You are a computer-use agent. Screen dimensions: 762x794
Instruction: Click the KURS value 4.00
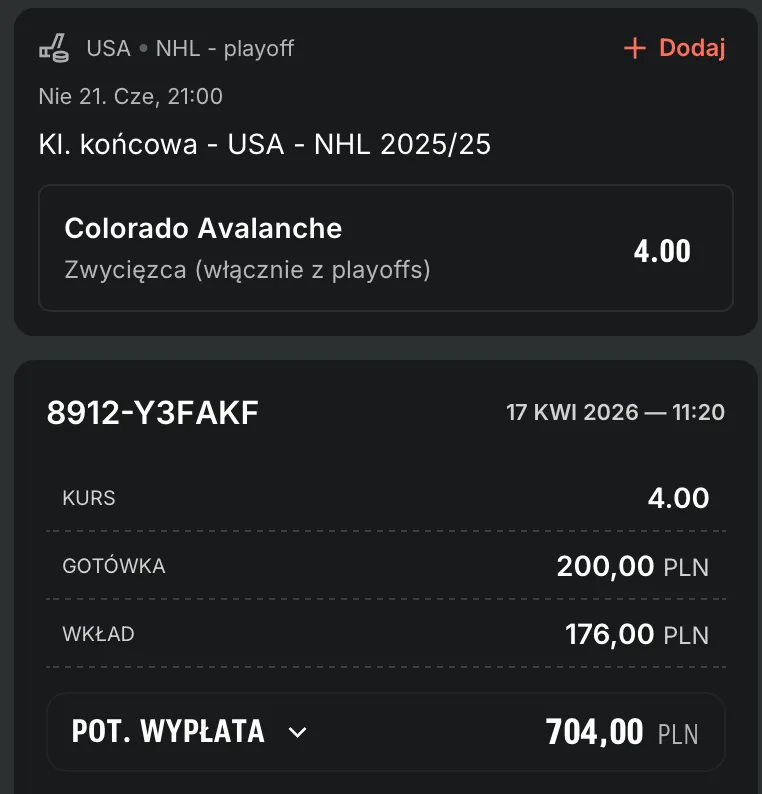click(678, 498)
